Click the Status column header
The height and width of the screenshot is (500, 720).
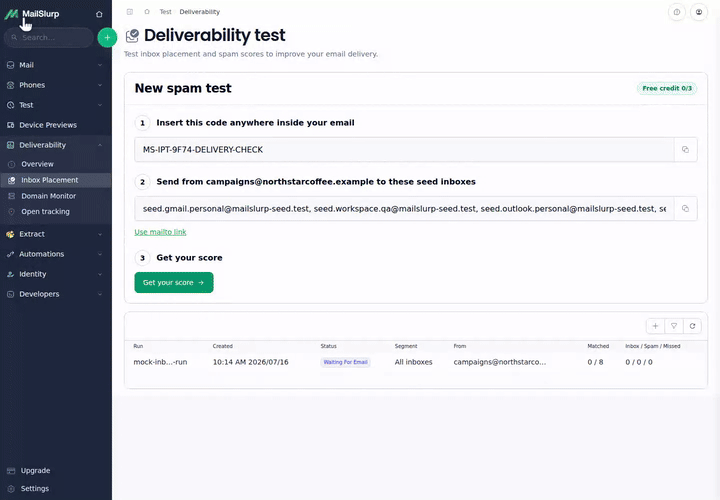[x=329, y=346]
